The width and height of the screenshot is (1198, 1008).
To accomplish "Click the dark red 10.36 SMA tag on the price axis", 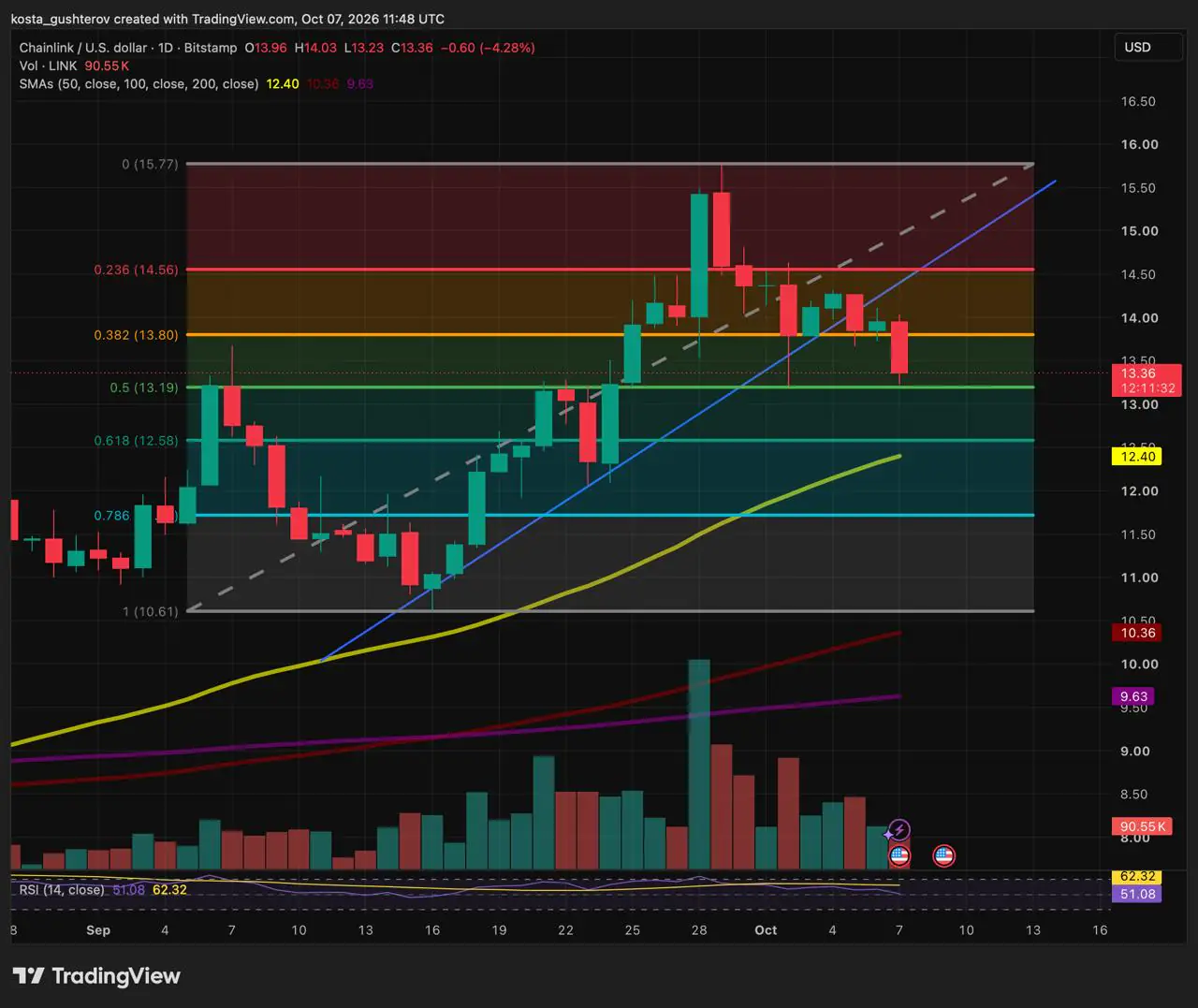I will coord(1138,633).
